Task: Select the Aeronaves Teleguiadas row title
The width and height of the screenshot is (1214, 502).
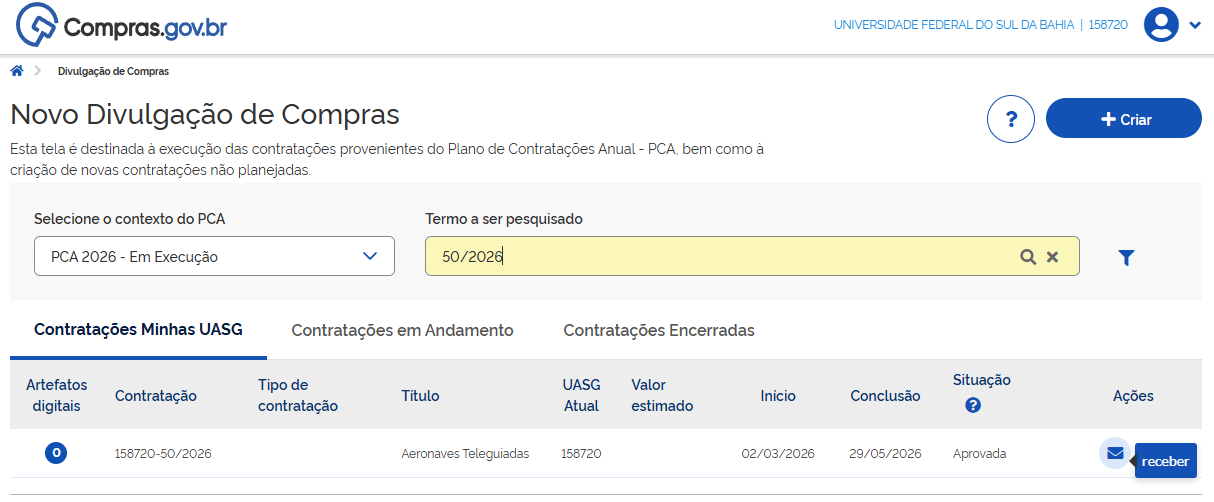Action: (x=465, y=453)
